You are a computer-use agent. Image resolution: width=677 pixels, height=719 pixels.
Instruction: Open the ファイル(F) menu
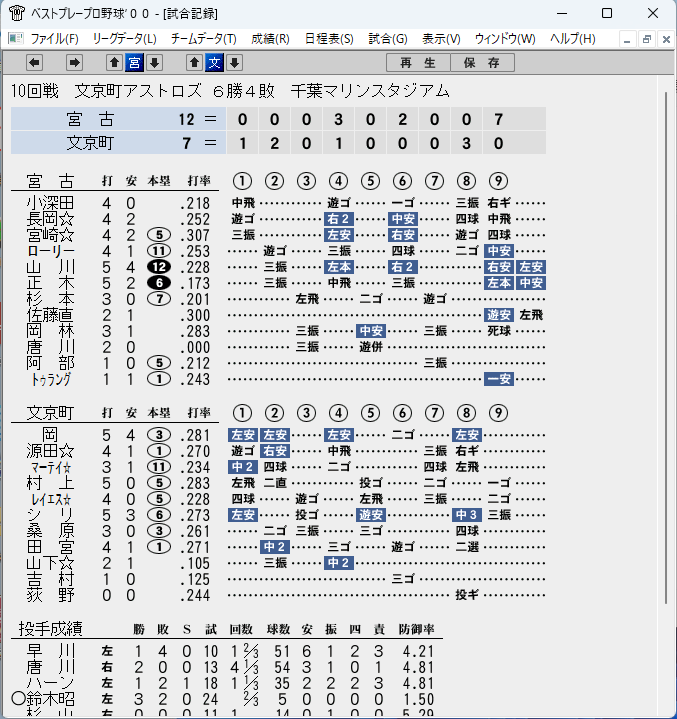pos(55,39)
